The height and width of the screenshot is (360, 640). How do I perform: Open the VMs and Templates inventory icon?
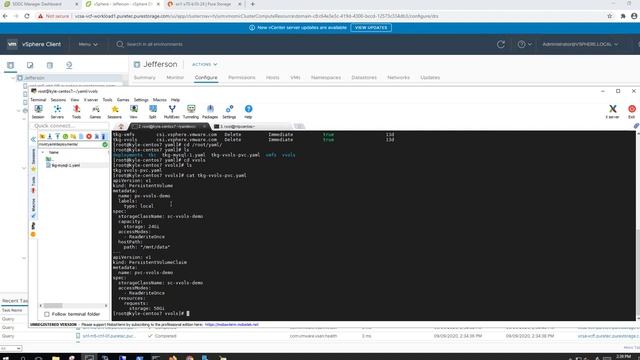click(x=30, y=65)
